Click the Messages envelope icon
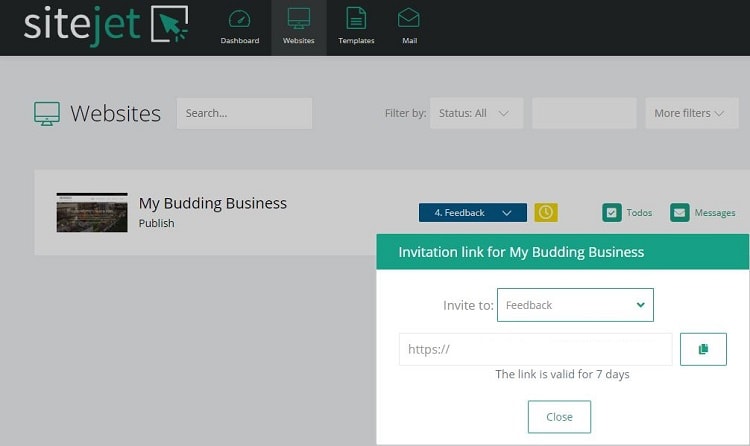Viewport: 750px width, 446px height. (680, 212)
